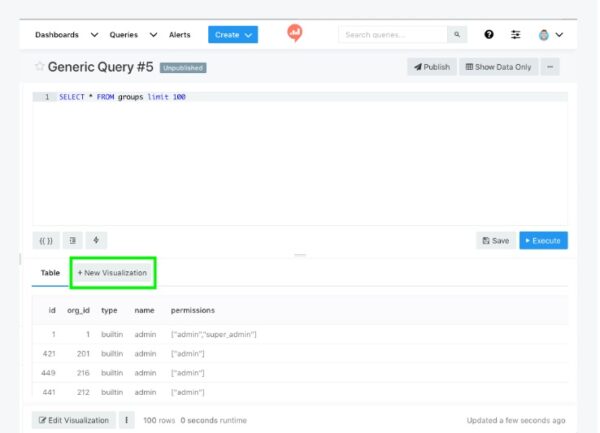Sort by the id column header
The width and height of the screenshot is (600, 433).
coord(52,310)
